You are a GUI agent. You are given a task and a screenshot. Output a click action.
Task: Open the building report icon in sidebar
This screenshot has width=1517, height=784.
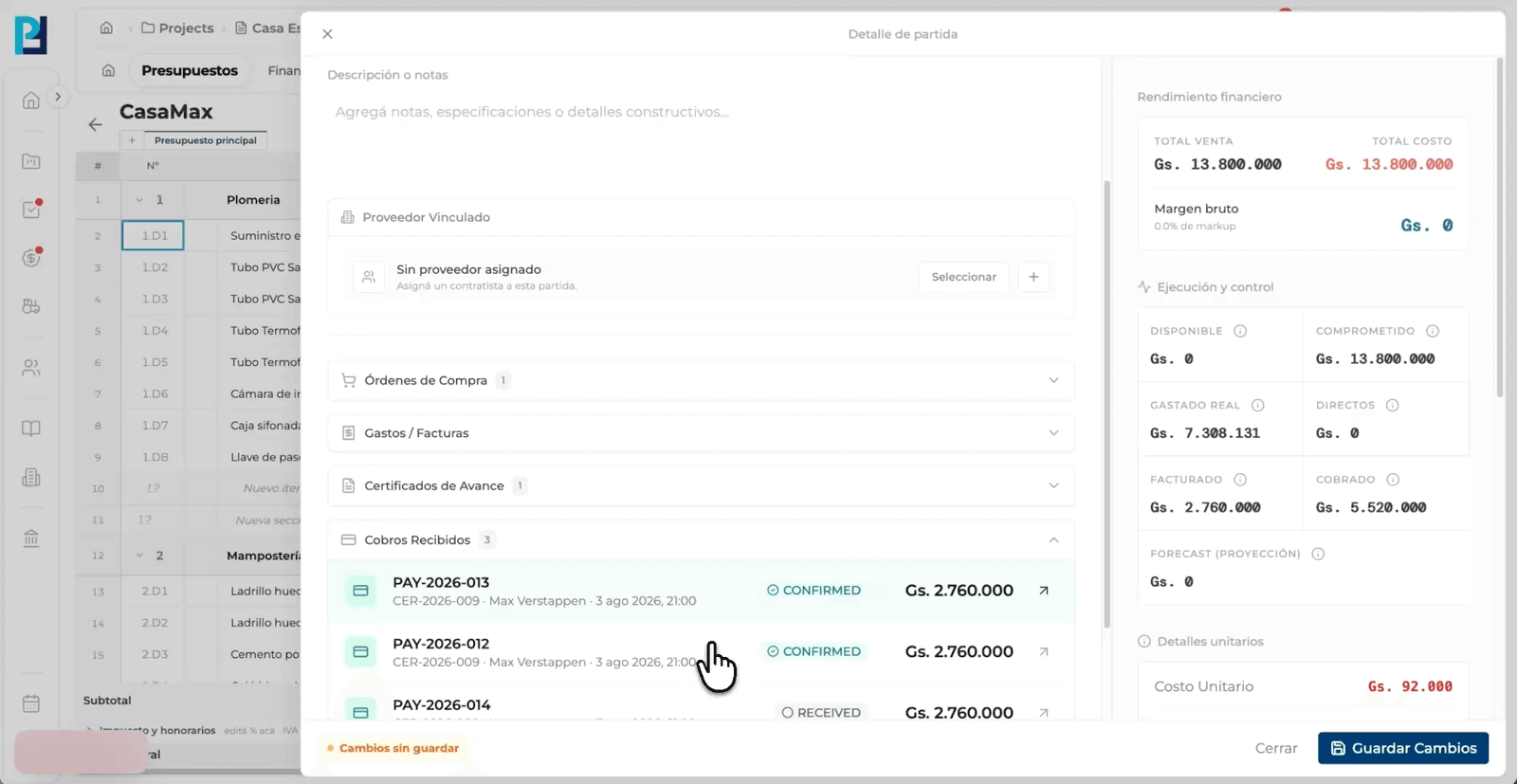pos(31,477)
